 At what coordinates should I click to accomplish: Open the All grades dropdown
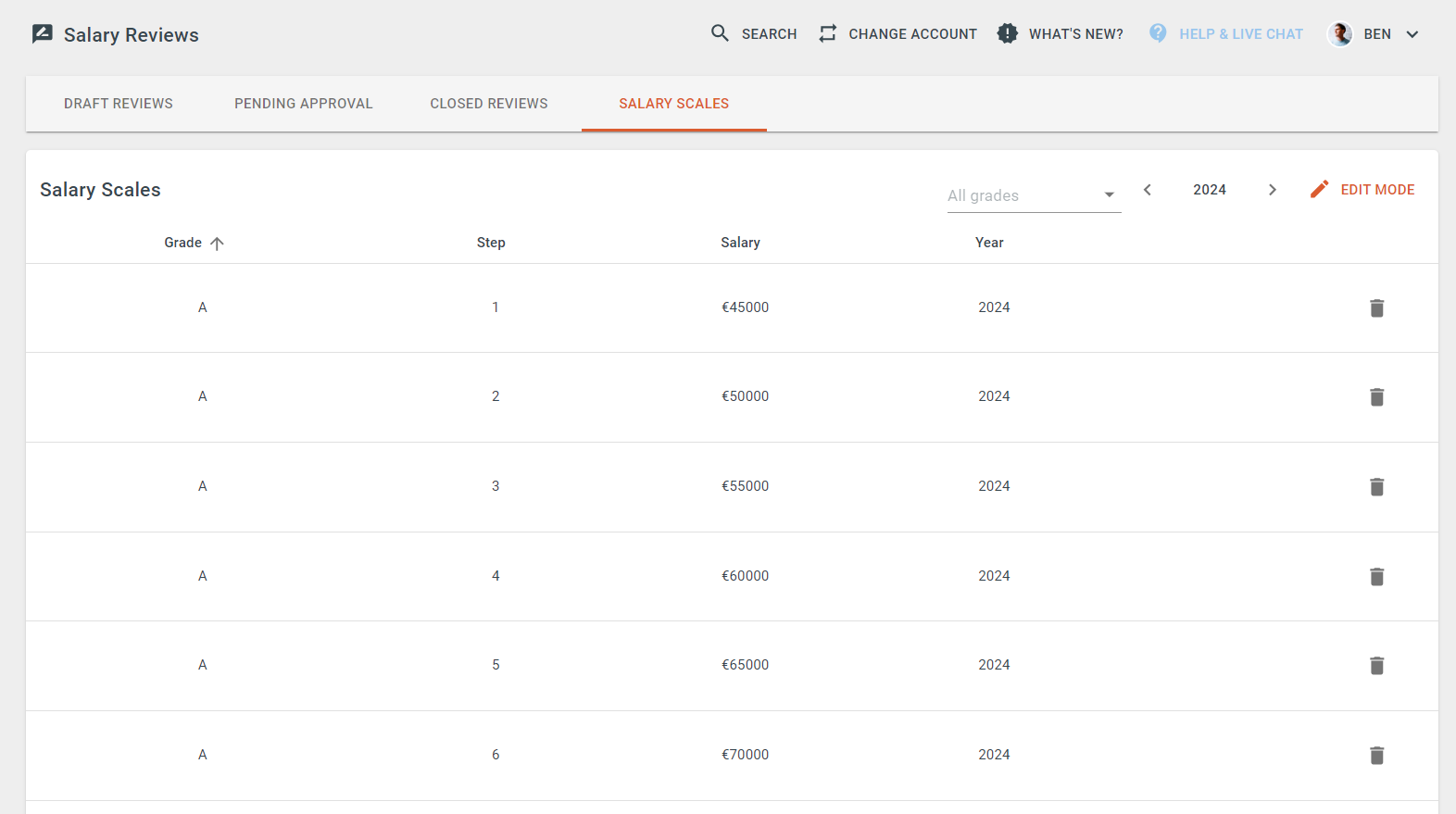pyautogui.click(x=1034, y=195)
